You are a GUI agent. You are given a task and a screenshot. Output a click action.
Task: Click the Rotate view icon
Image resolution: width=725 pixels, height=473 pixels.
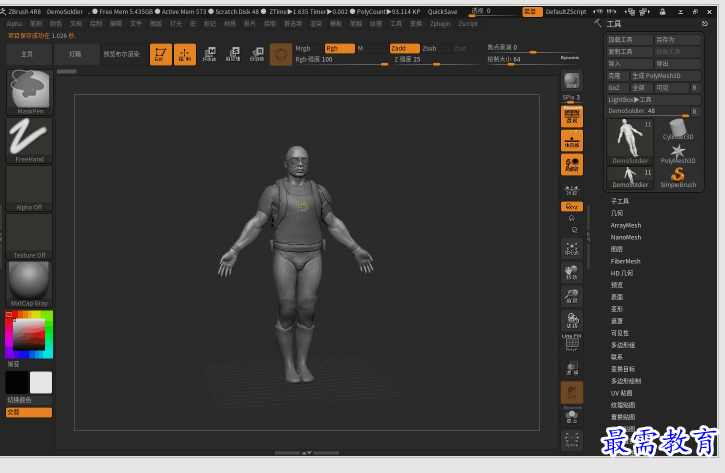[572, 320]
